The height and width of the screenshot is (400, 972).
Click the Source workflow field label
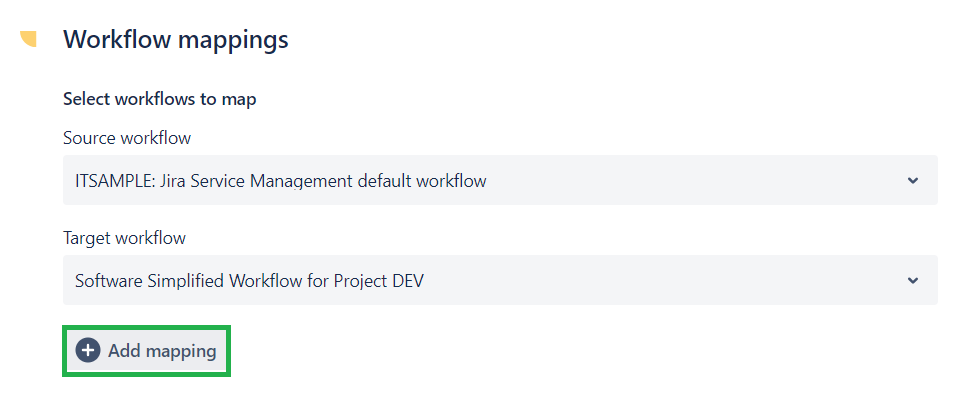[x=127, y=137]
